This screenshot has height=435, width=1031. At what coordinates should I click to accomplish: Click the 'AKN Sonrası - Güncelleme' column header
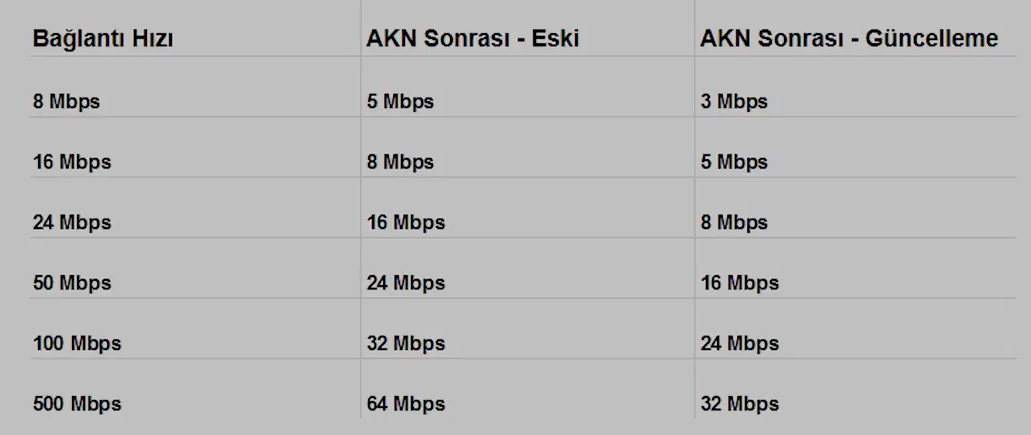click(849, 39)
